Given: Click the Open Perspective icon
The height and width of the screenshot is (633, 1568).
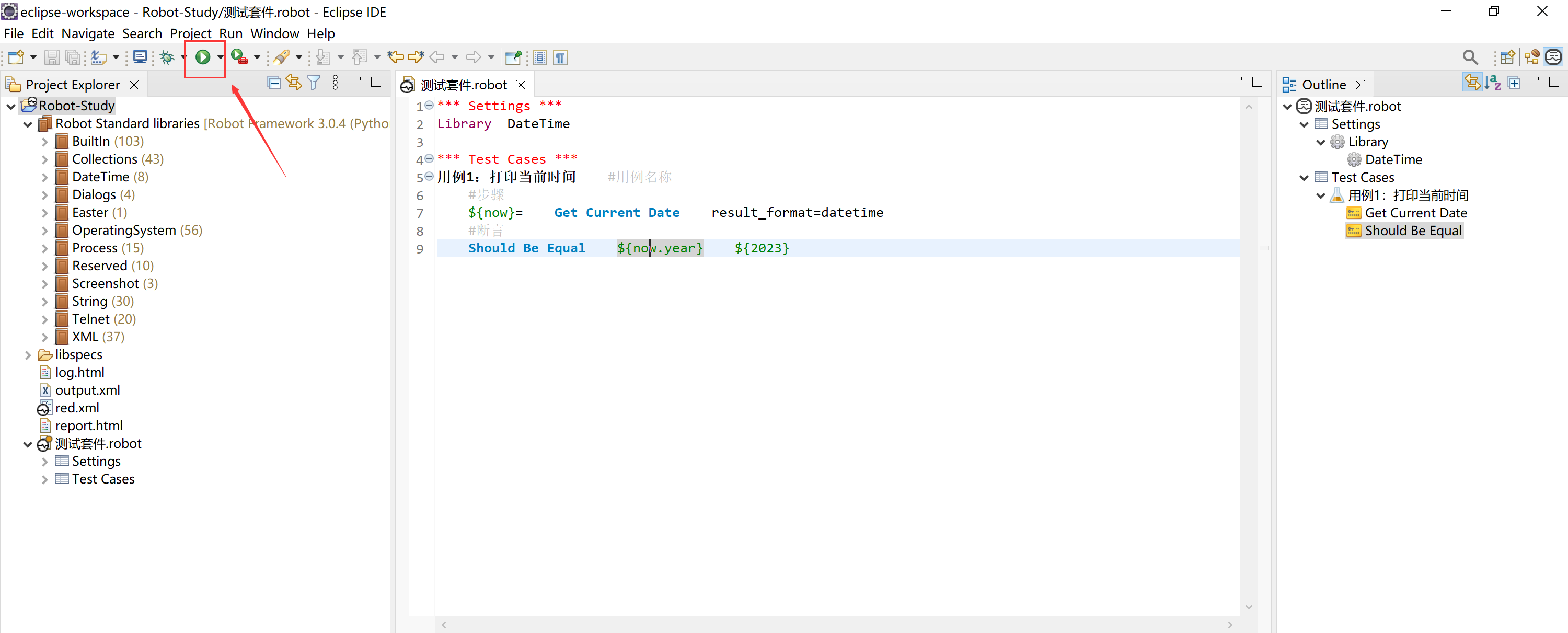Looking at the screenshot, I should tap(1507, 57).
